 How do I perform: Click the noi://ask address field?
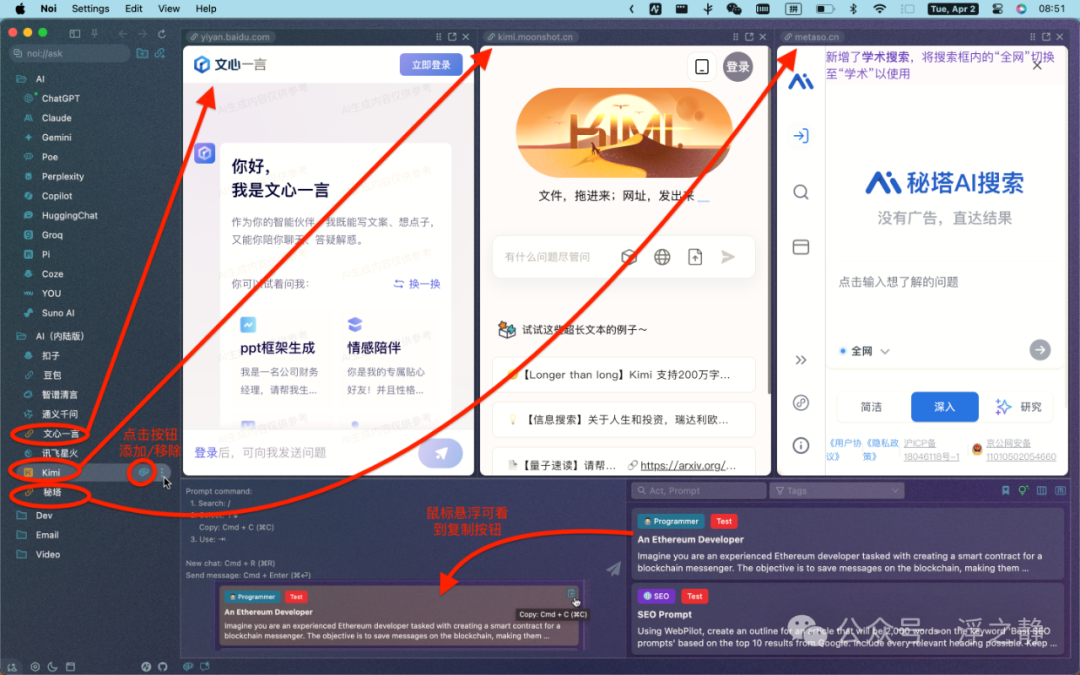(x=70, y=53)
